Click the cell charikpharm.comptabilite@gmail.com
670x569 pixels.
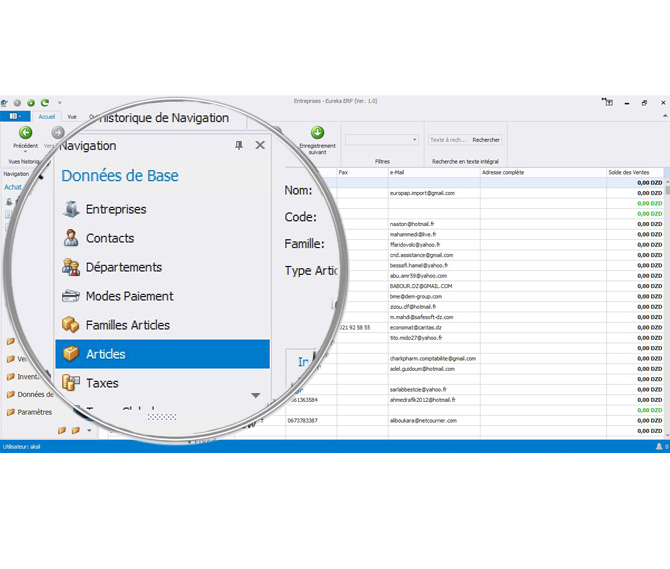pos(434,358)
